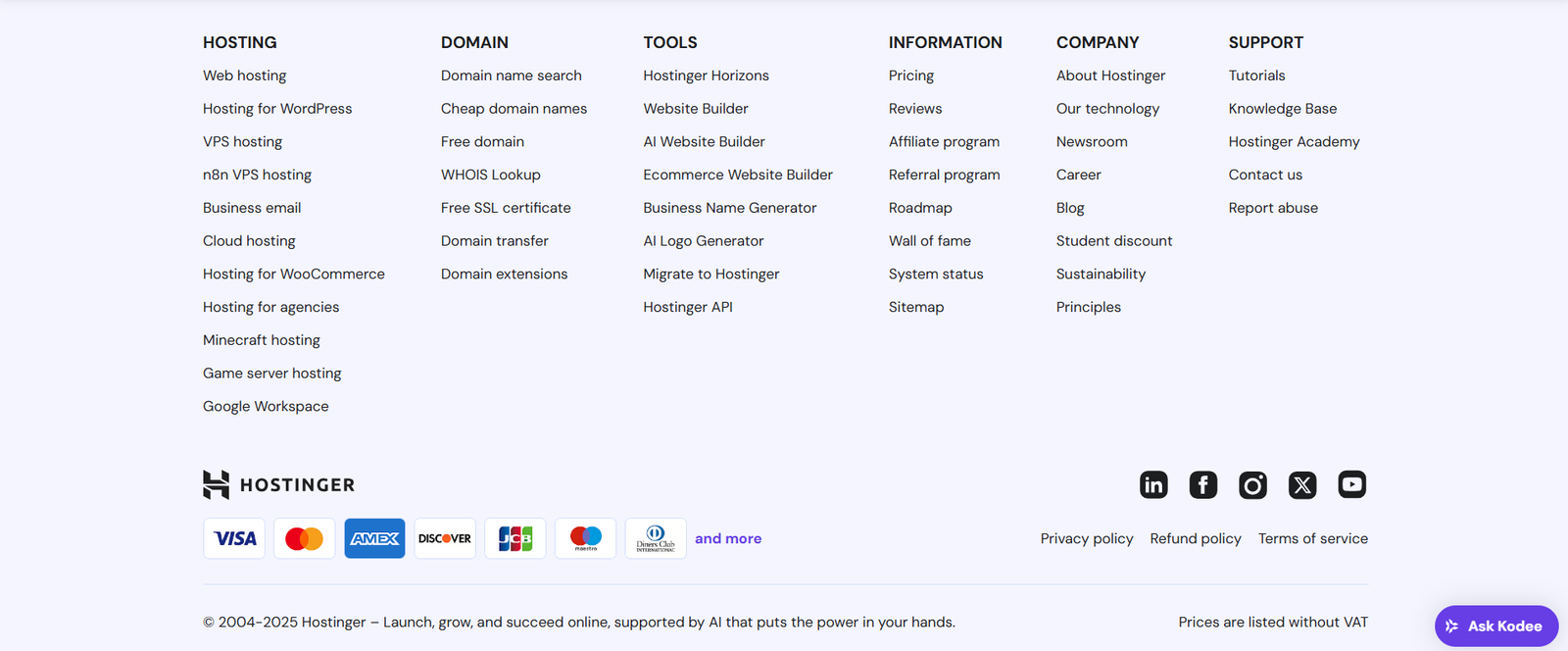
Task: Open the YouTube channel icon
Action: pyautogui.click(x=1352, y=484)
